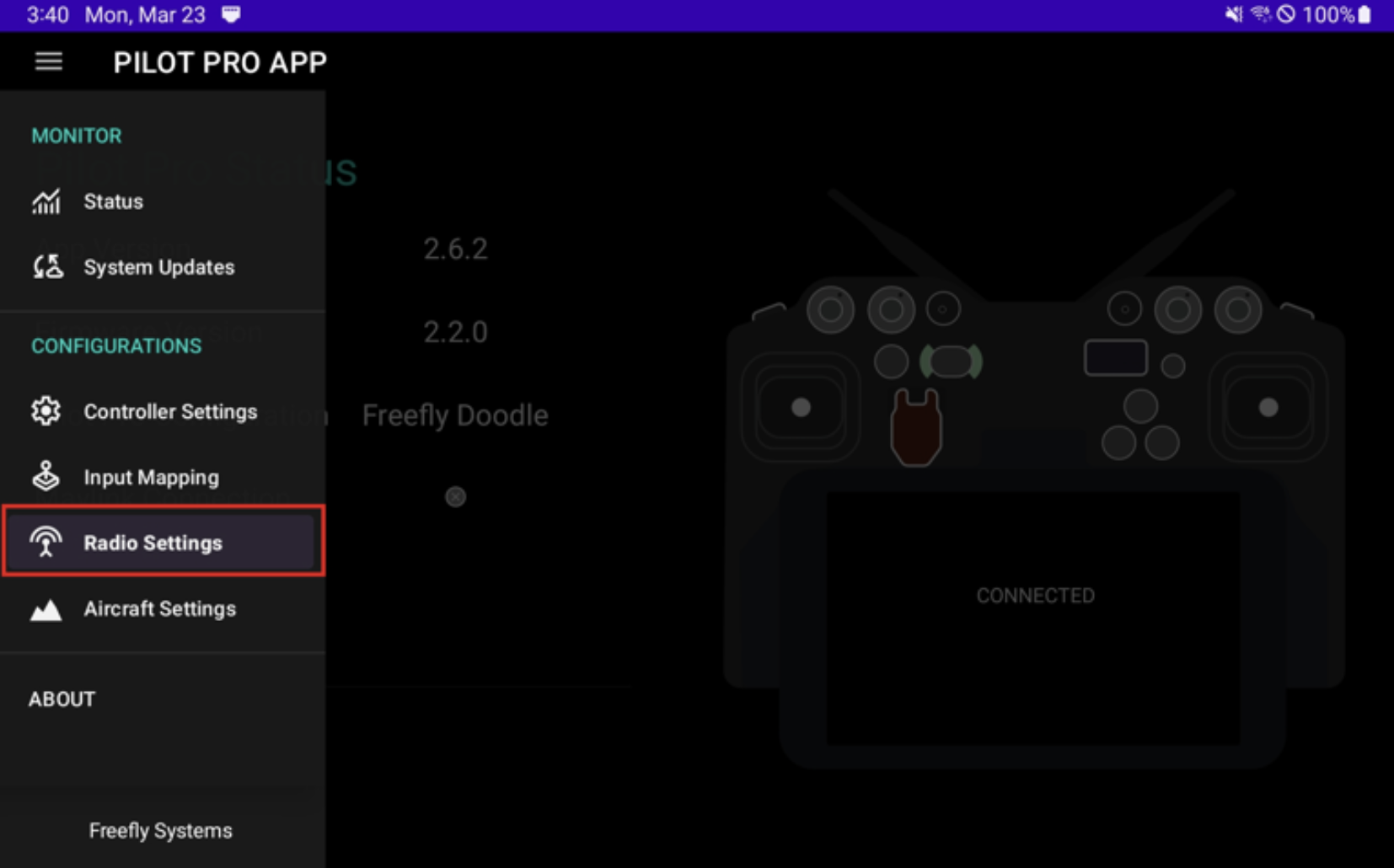Click the notification icon beside the date
Image resolution: width=1394 pixels, height=868 pixels.
(x=231, y=14)
